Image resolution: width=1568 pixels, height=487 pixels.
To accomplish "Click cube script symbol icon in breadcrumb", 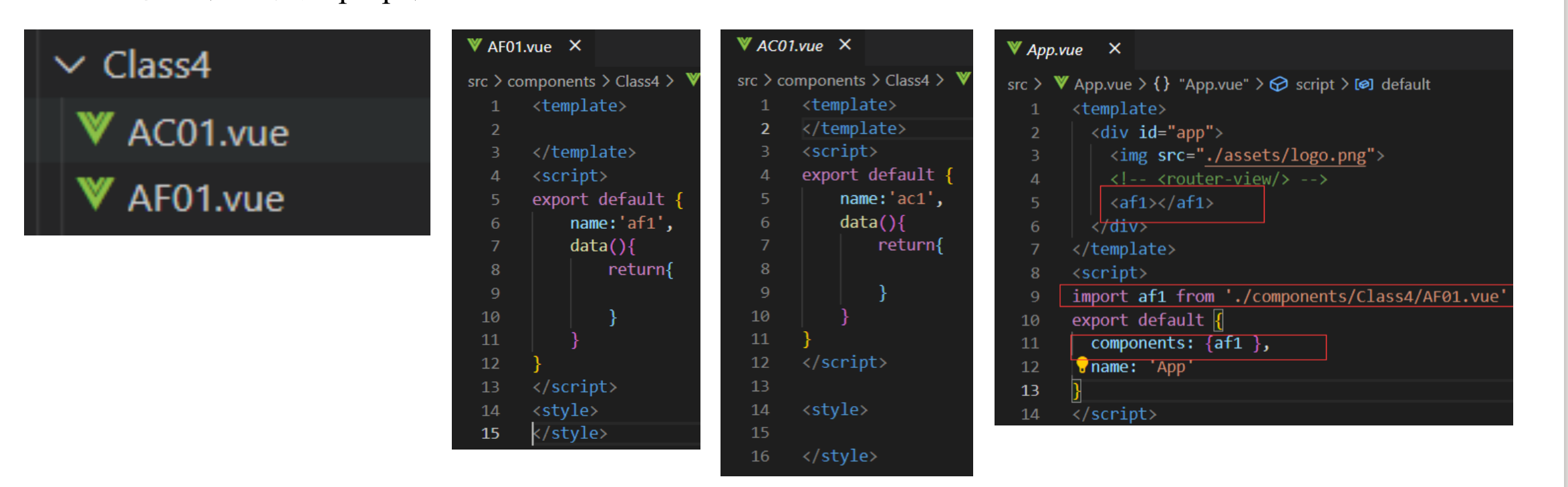I will [1279, 84].
